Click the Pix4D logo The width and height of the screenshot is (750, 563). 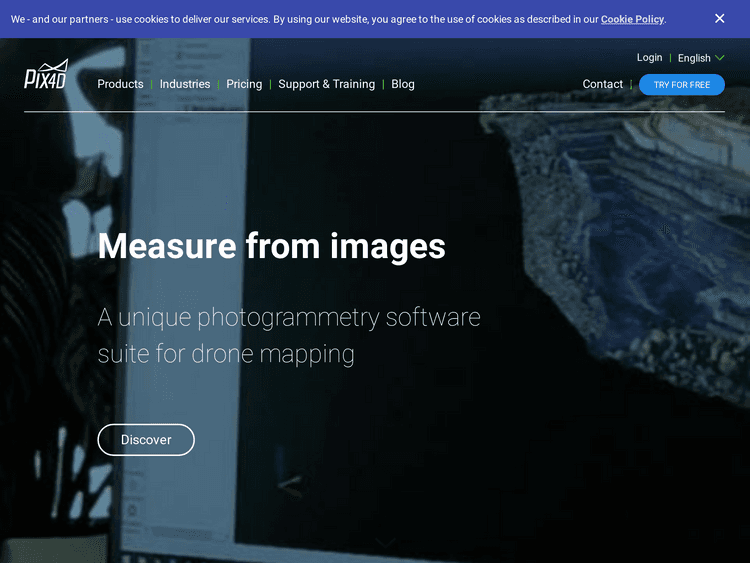[46, 76]
